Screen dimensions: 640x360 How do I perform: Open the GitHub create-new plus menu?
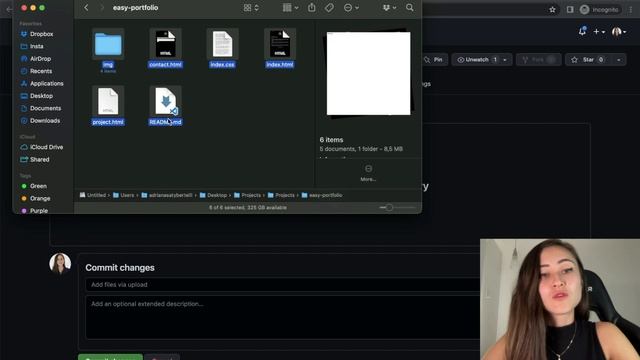pyautogui.click(x=599, y=31)
